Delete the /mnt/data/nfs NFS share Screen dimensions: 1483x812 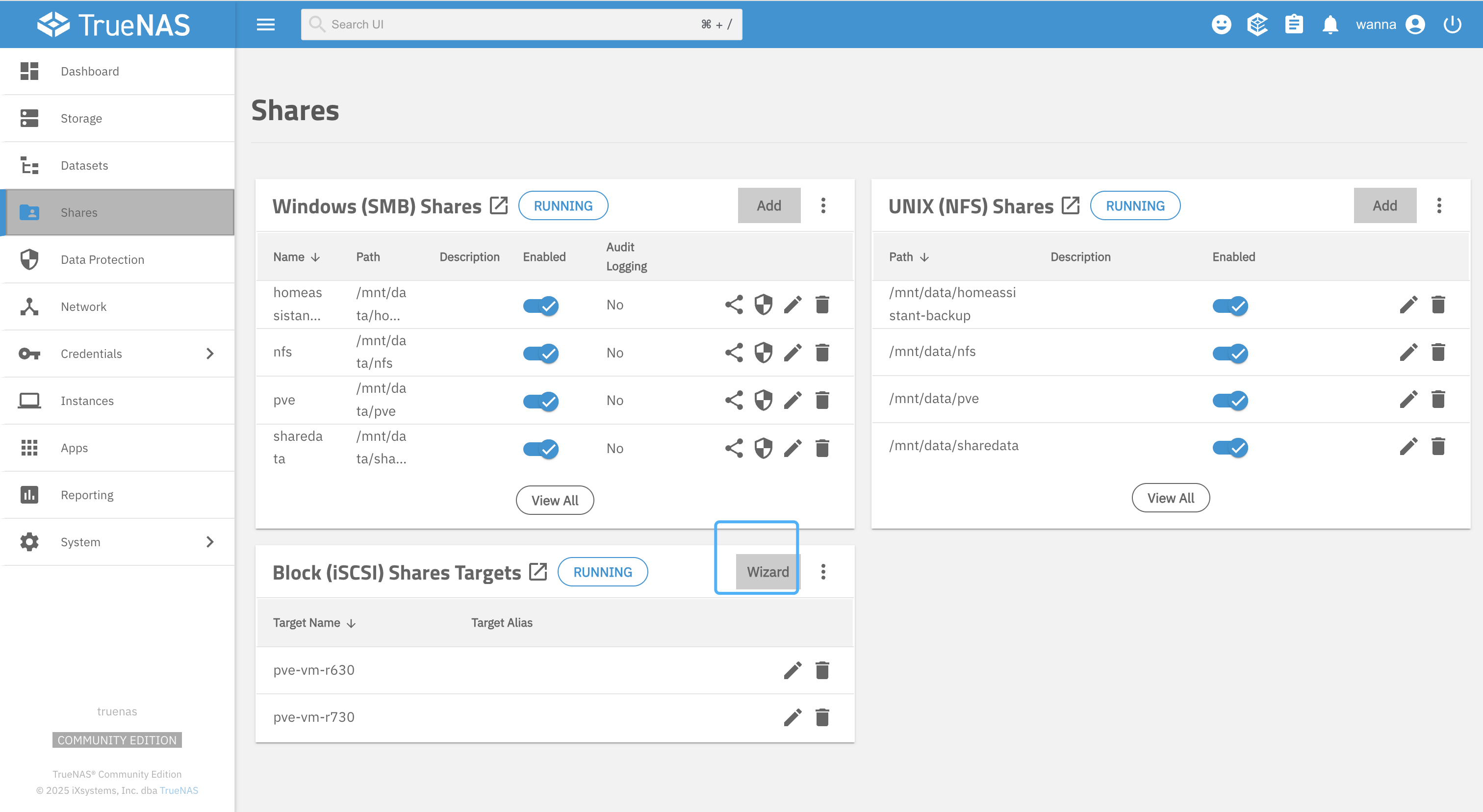pyautogui.click(x=1437, y=352)
